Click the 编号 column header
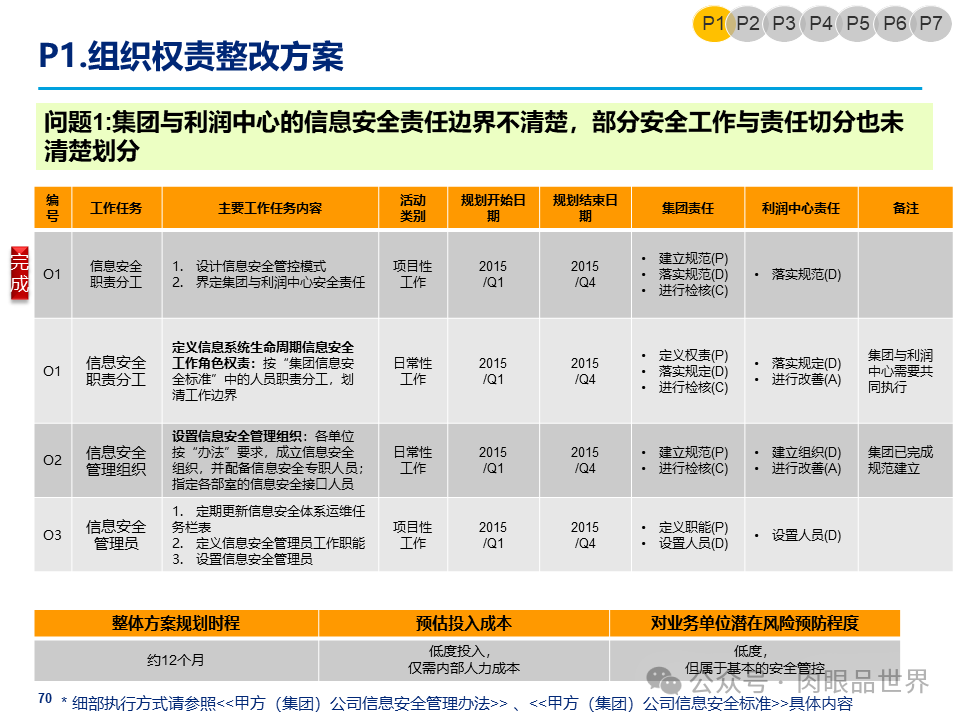 pos(53,208)
